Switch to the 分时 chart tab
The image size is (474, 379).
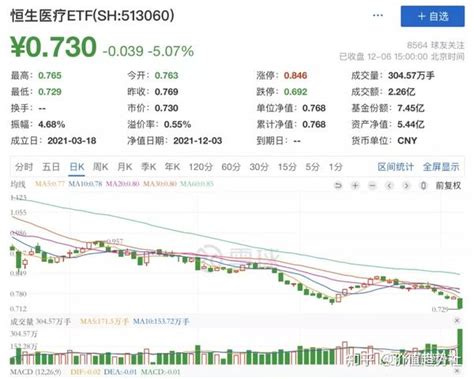click(x=24, y=167)
